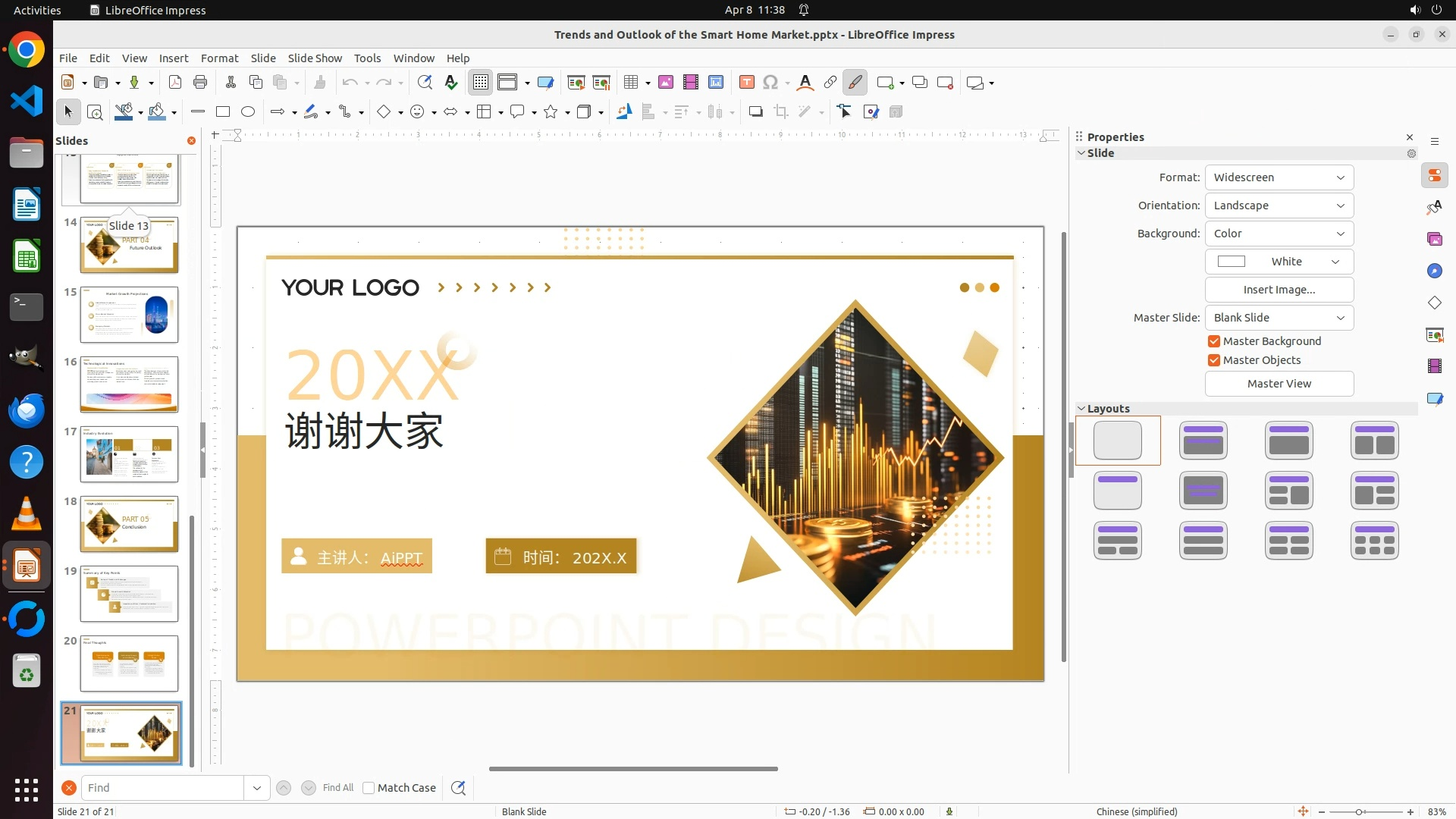1456x819 pixels.
Task: Open the slide Format Widescreen dropdown
Action: (x=1279, y=177)
